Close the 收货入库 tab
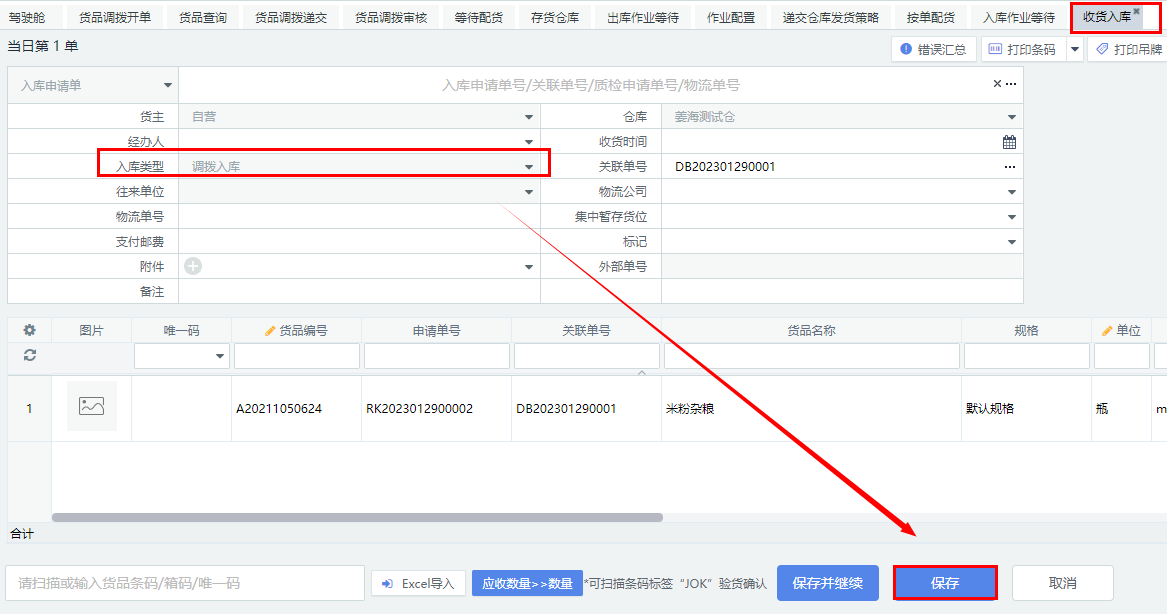The width and height of the screenshot is (1167, 614). (1136, 11)
